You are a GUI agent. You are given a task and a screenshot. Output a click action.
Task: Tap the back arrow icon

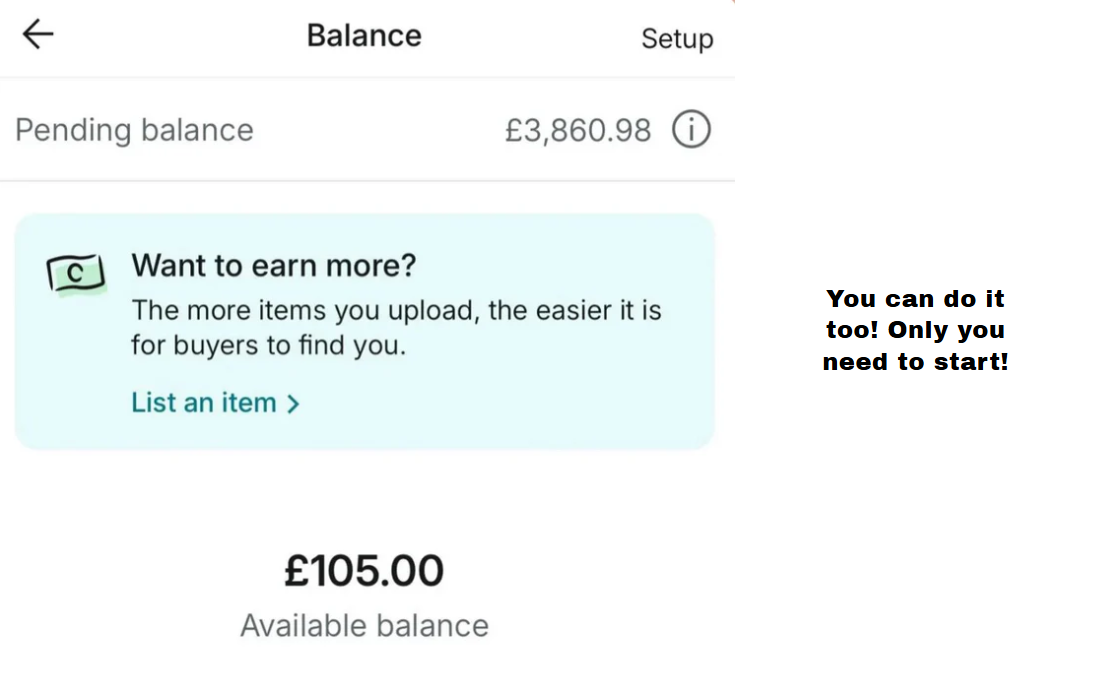38,35
